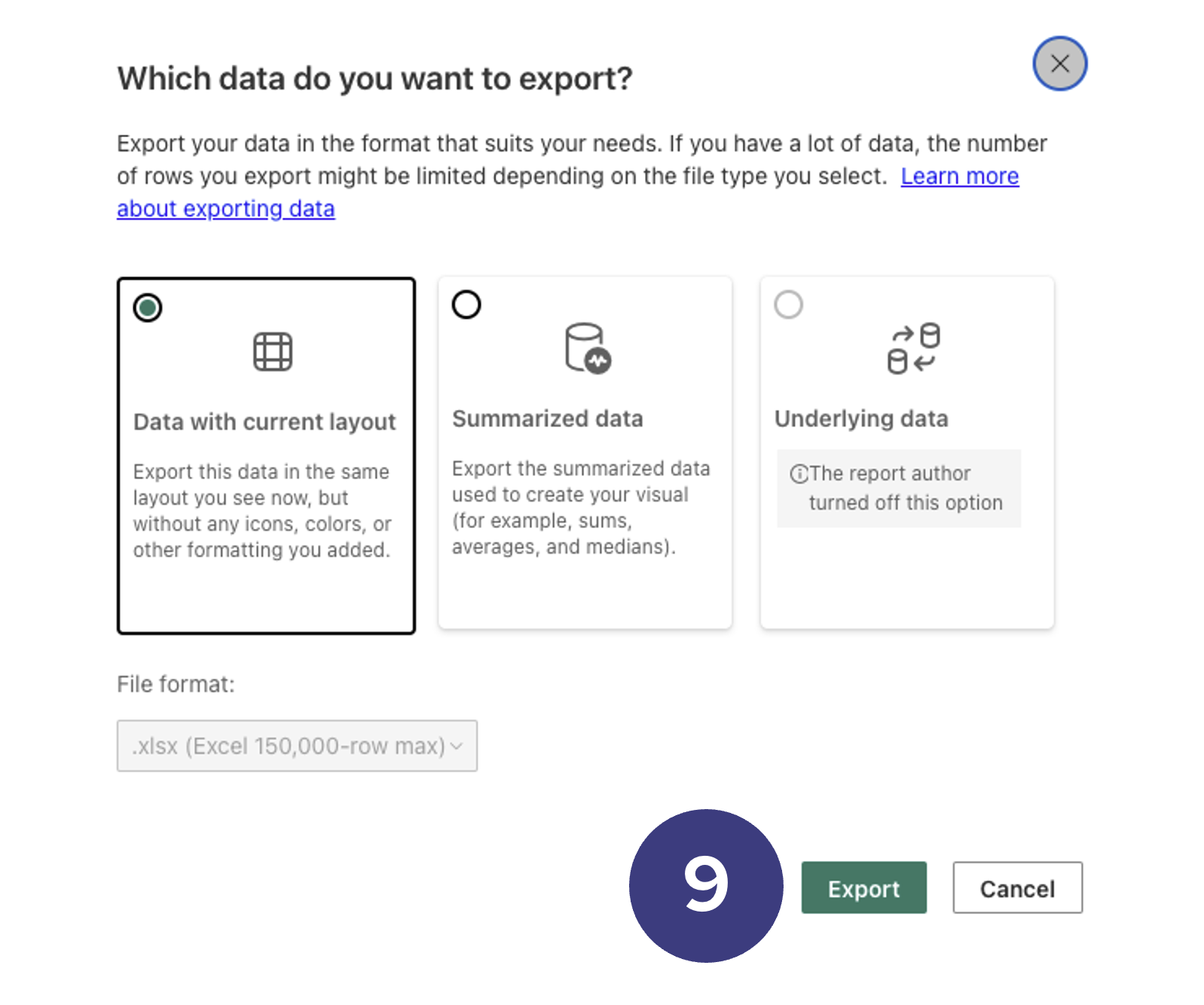Click the purple number 9 step badge
The image size is (1204, 1005).
tap(706, 885)
